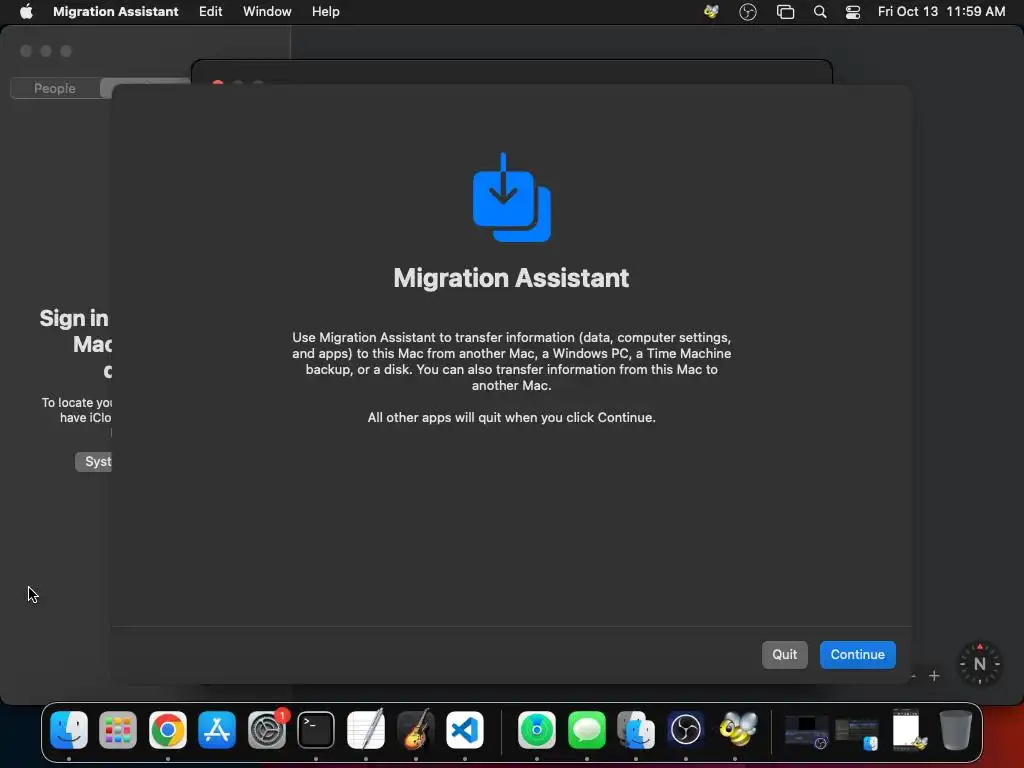
Task: Open Messages from the Dock
Action: [x=586, y=729]
